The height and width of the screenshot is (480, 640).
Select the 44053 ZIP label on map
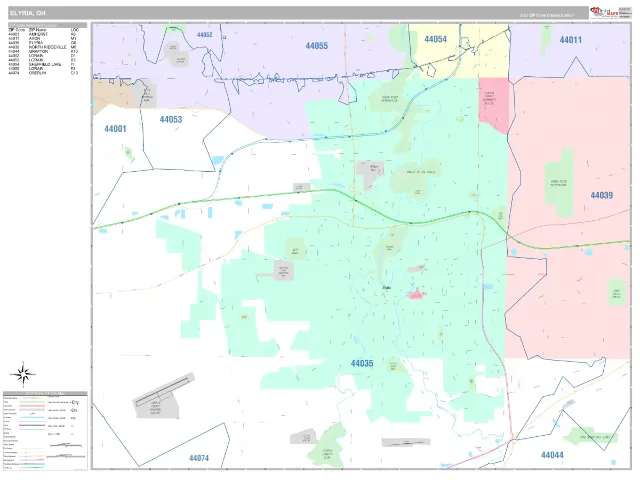(x=171, y=120)
